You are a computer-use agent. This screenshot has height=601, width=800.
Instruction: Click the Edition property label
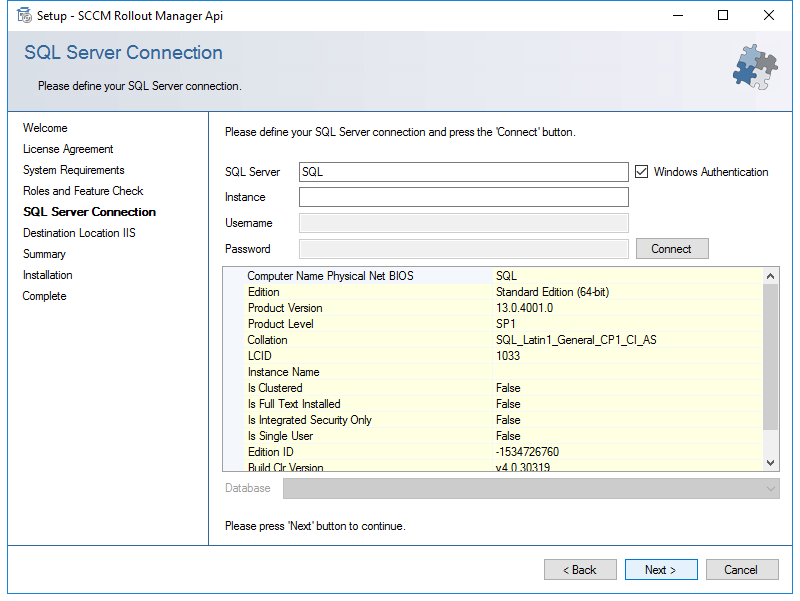pyautogui.click(x=263, y=292)
